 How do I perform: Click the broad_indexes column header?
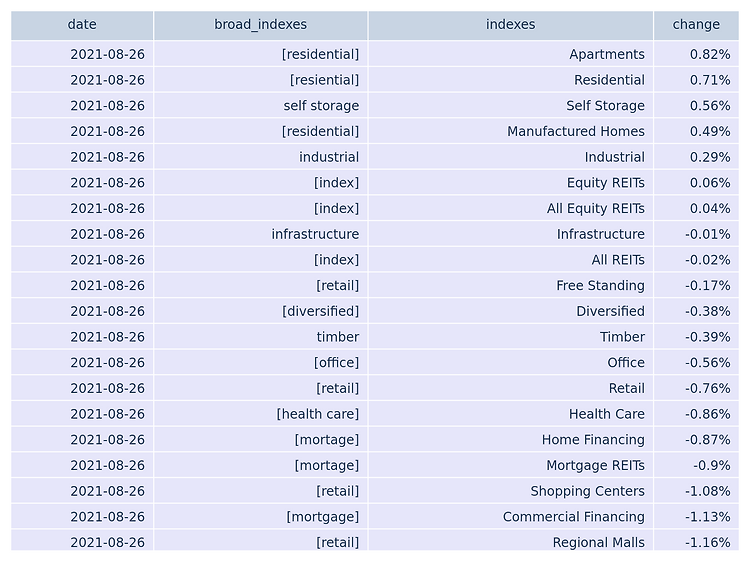[x=261, y=25]
